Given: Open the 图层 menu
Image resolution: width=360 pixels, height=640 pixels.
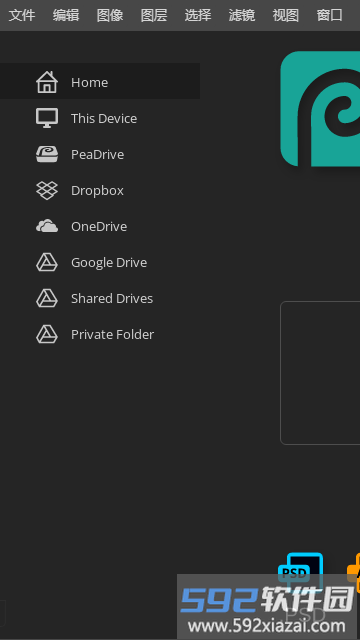Looking at the screenshot, I should click(x=154, y=16).
